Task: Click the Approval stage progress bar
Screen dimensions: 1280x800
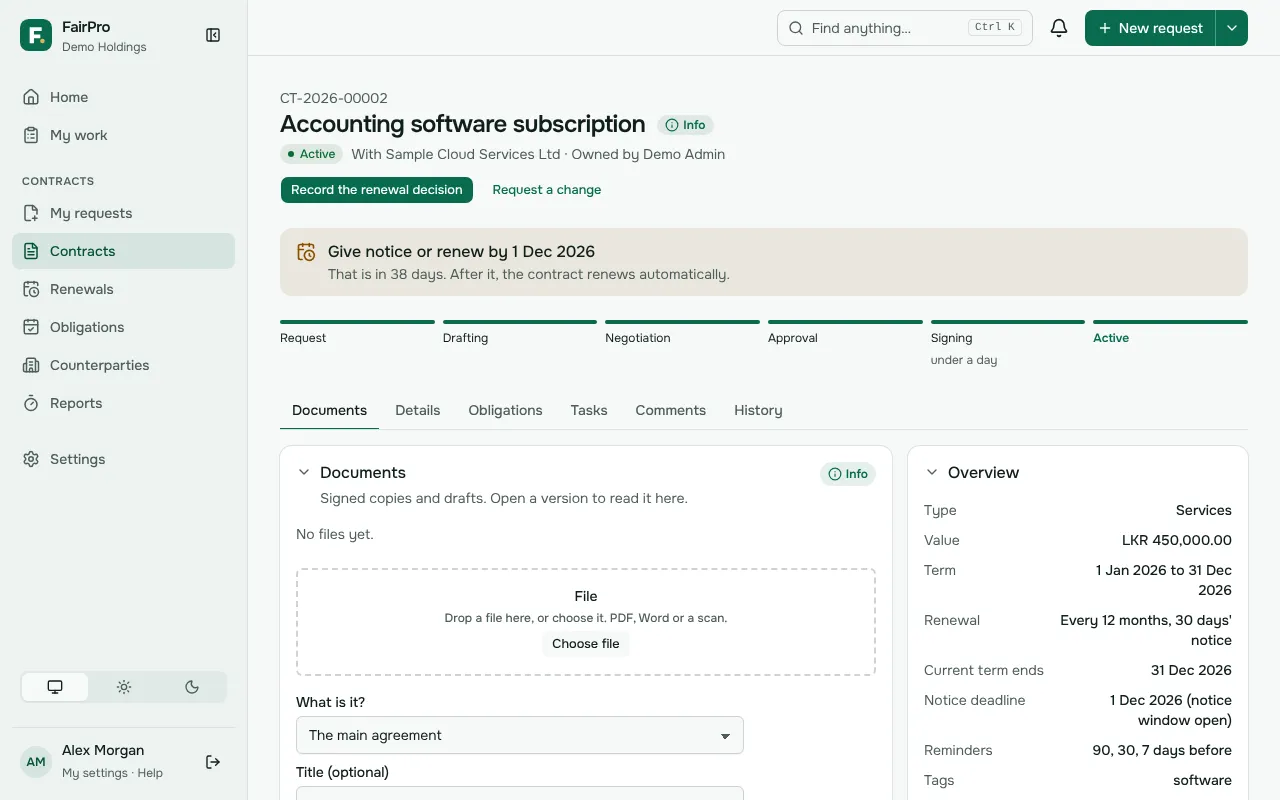Action: pos(845,322)
